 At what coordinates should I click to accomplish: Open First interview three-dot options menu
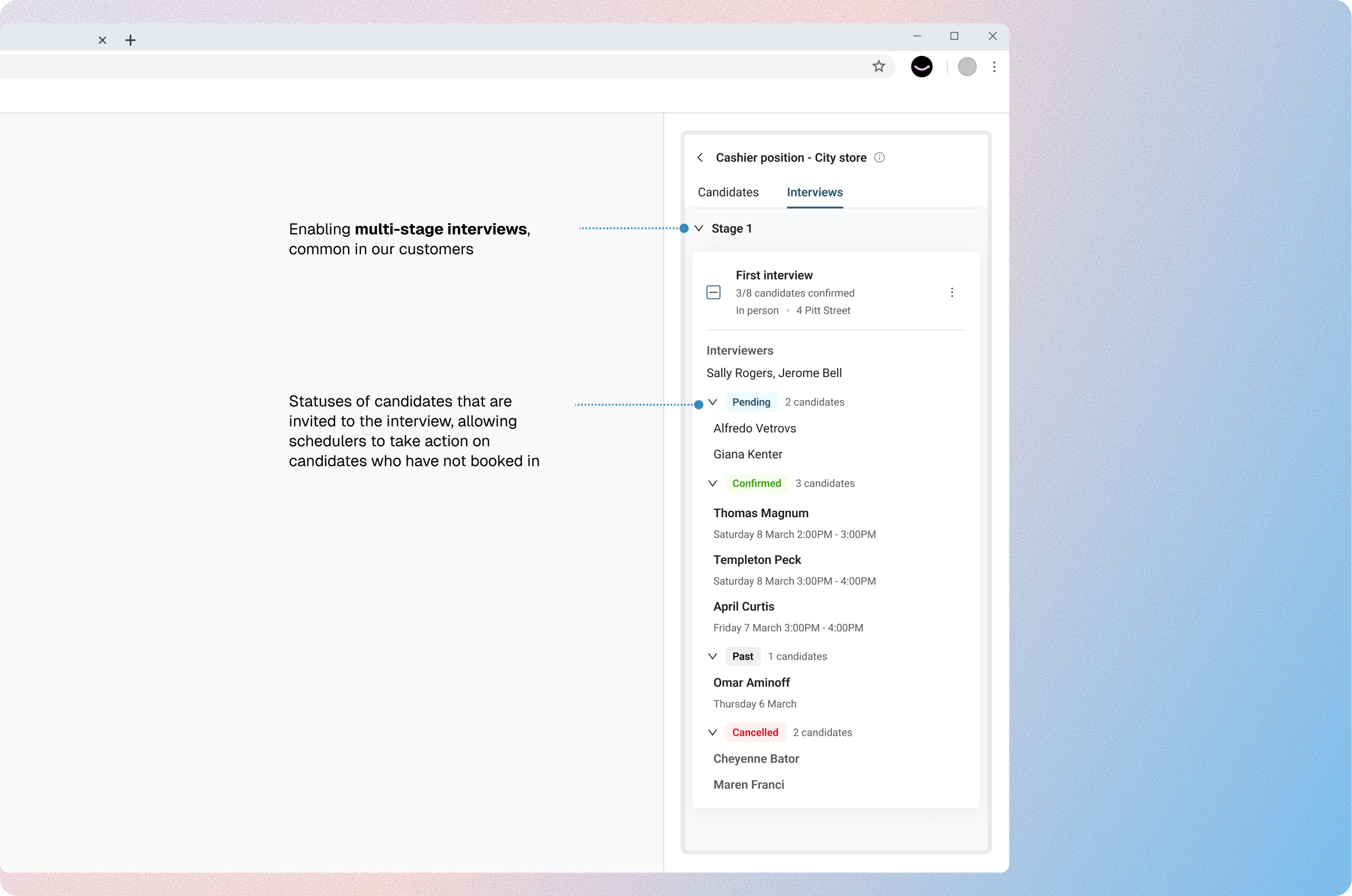point(951,292)
